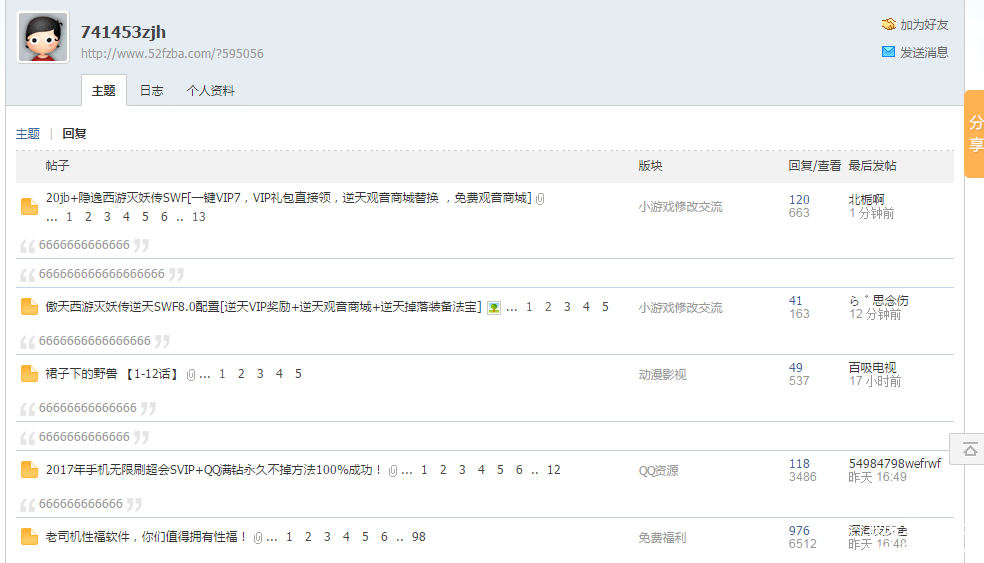
Task: Open 小游戏修改交流 forum for 20jb thread
Action: [x=680, y=206]
